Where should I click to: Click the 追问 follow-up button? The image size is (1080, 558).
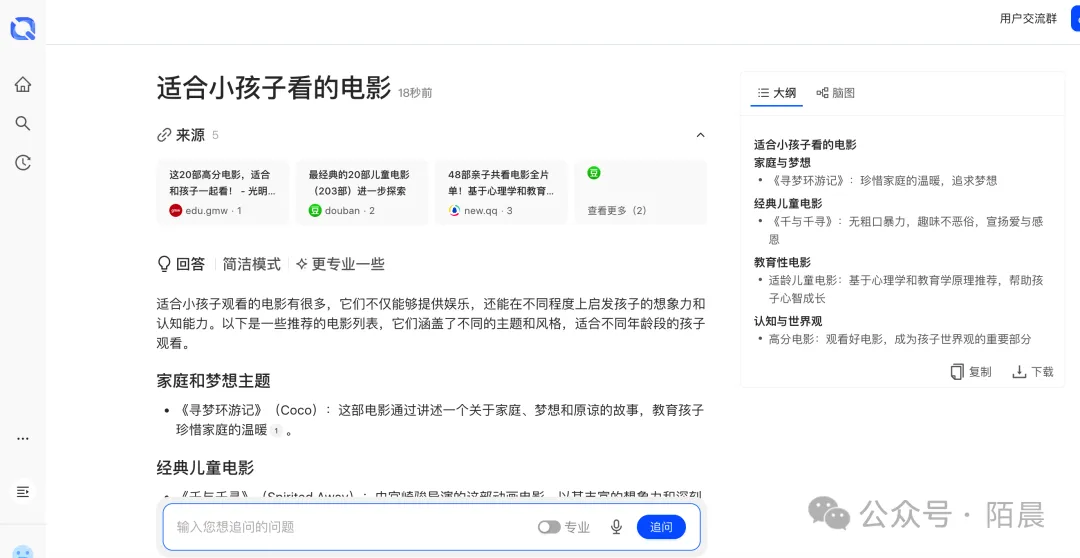click(661, 527)
